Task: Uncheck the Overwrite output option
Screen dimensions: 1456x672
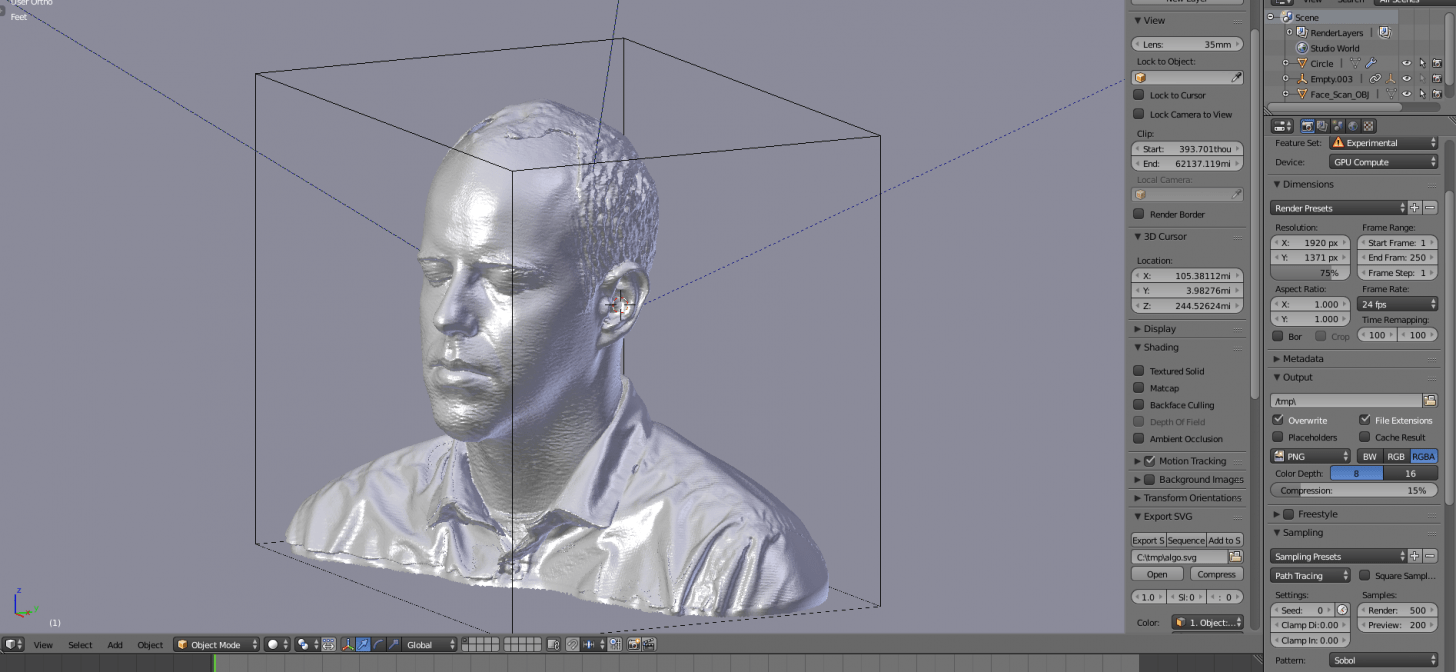Action: pos(1278,420)
